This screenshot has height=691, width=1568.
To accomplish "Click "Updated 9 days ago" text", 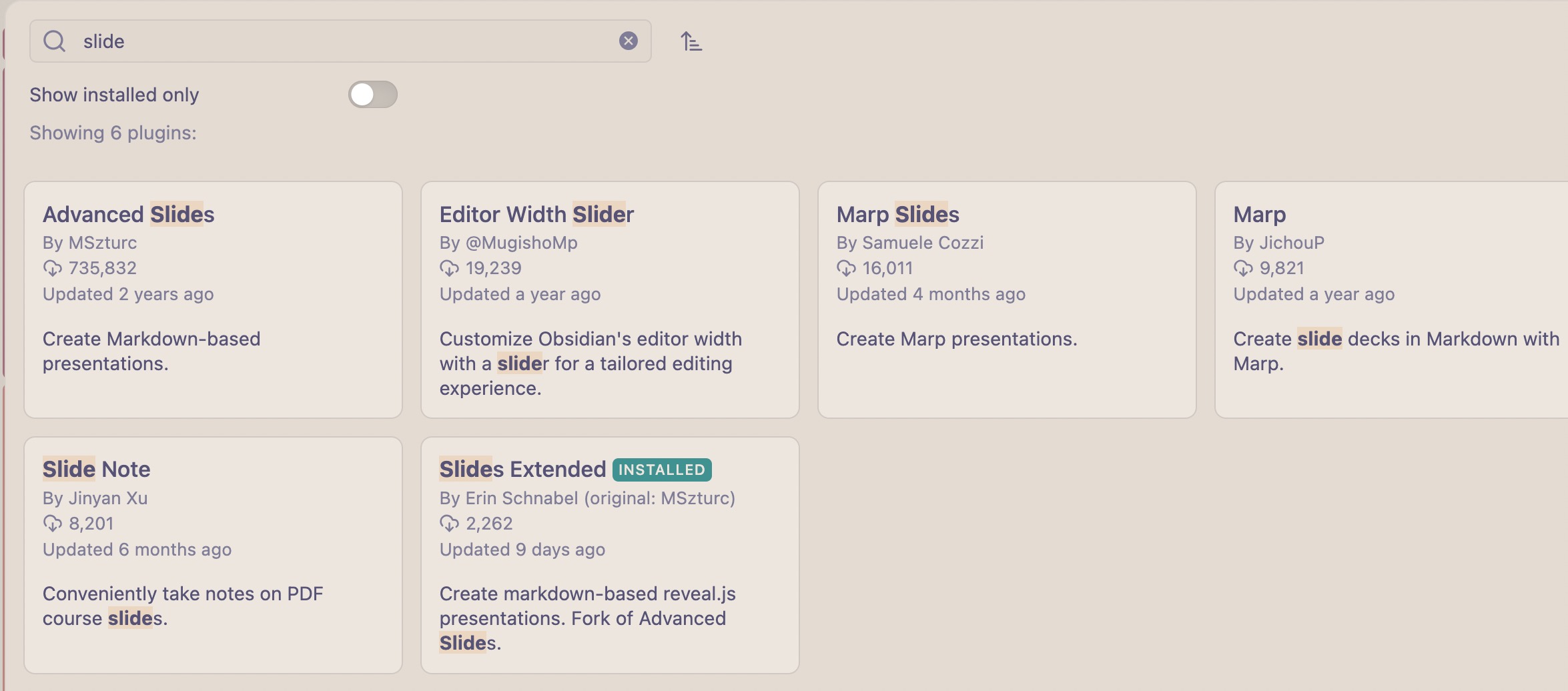I will tap(522, 550).
